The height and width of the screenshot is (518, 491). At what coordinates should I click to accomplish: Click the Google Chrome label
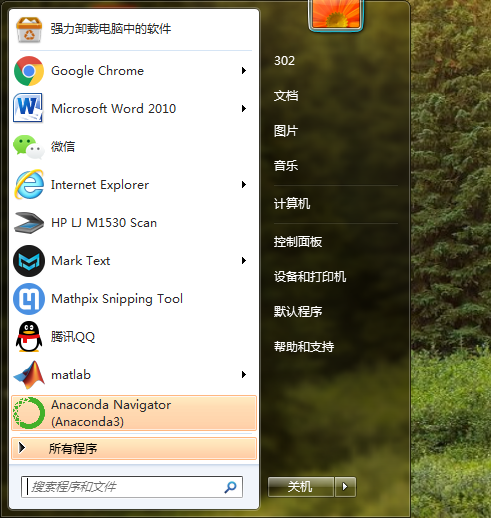97,71
